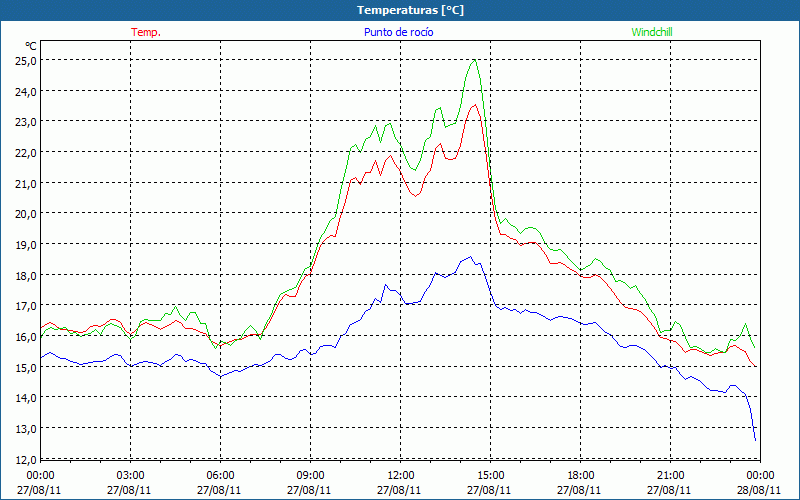Screen dimensions: 800x500
Task: Click the Temperaturas [°C] chart title
Action: click(410, 10)
